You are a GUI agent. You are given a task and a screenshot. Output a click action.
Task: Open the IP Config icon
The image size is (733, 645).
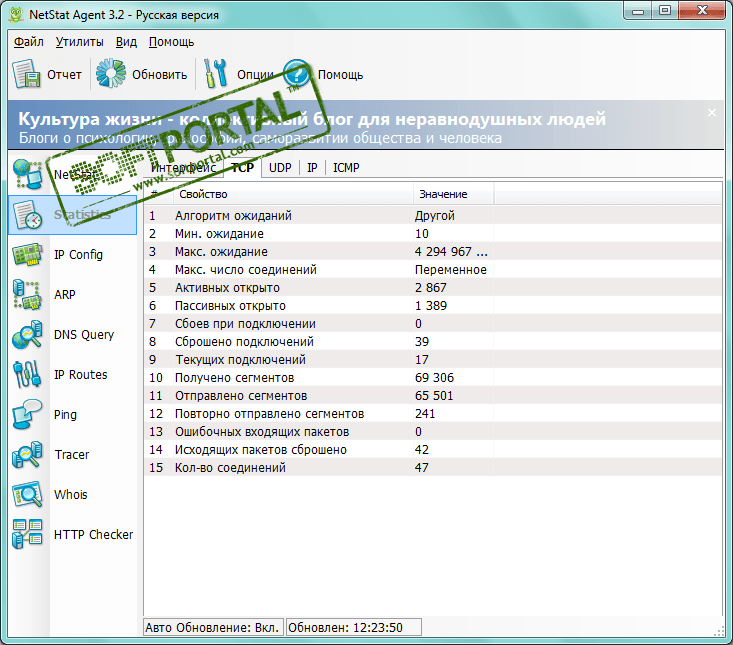[28, 255]
